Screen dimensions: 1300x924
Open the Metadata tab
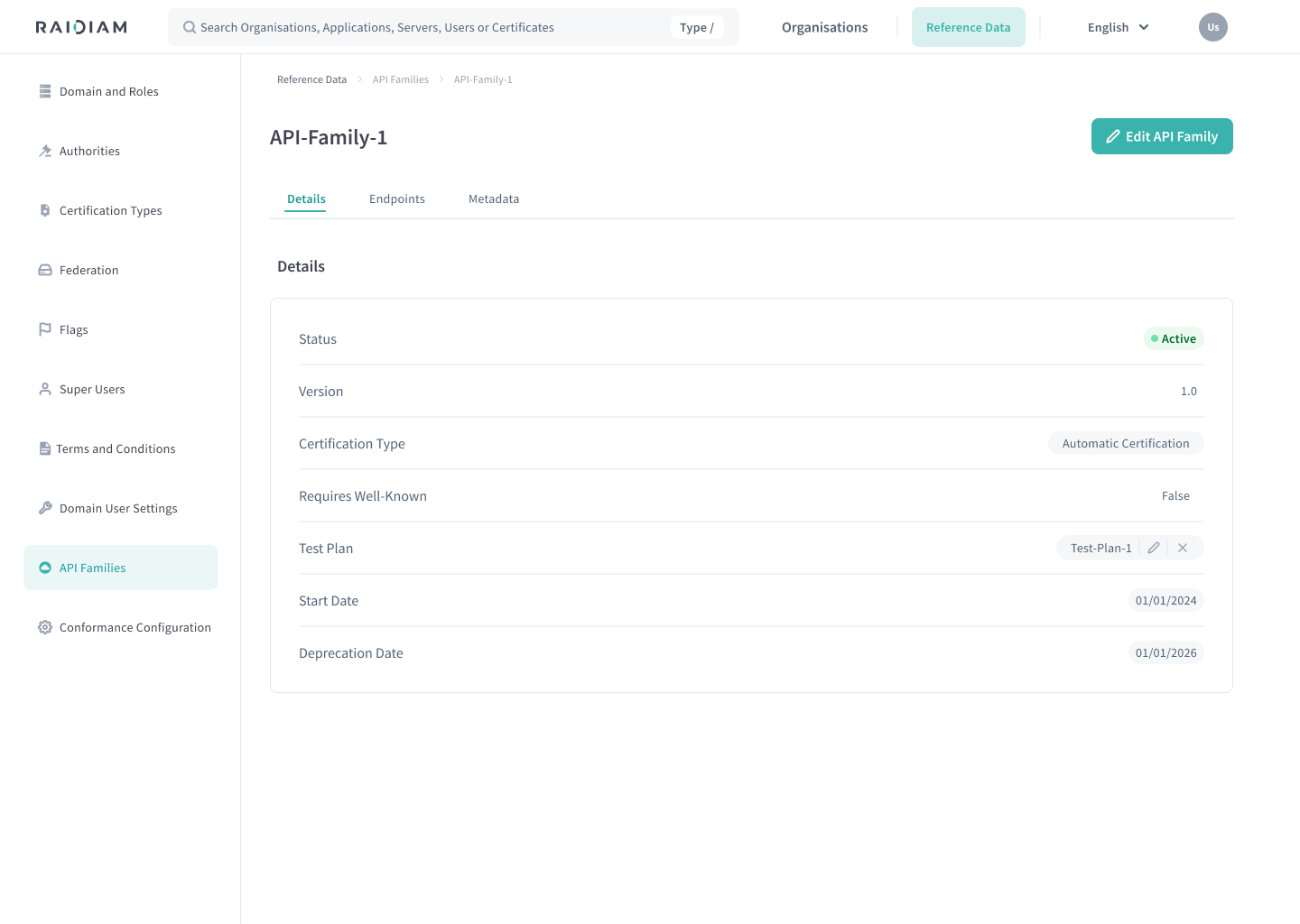click(x=494, y=199)
